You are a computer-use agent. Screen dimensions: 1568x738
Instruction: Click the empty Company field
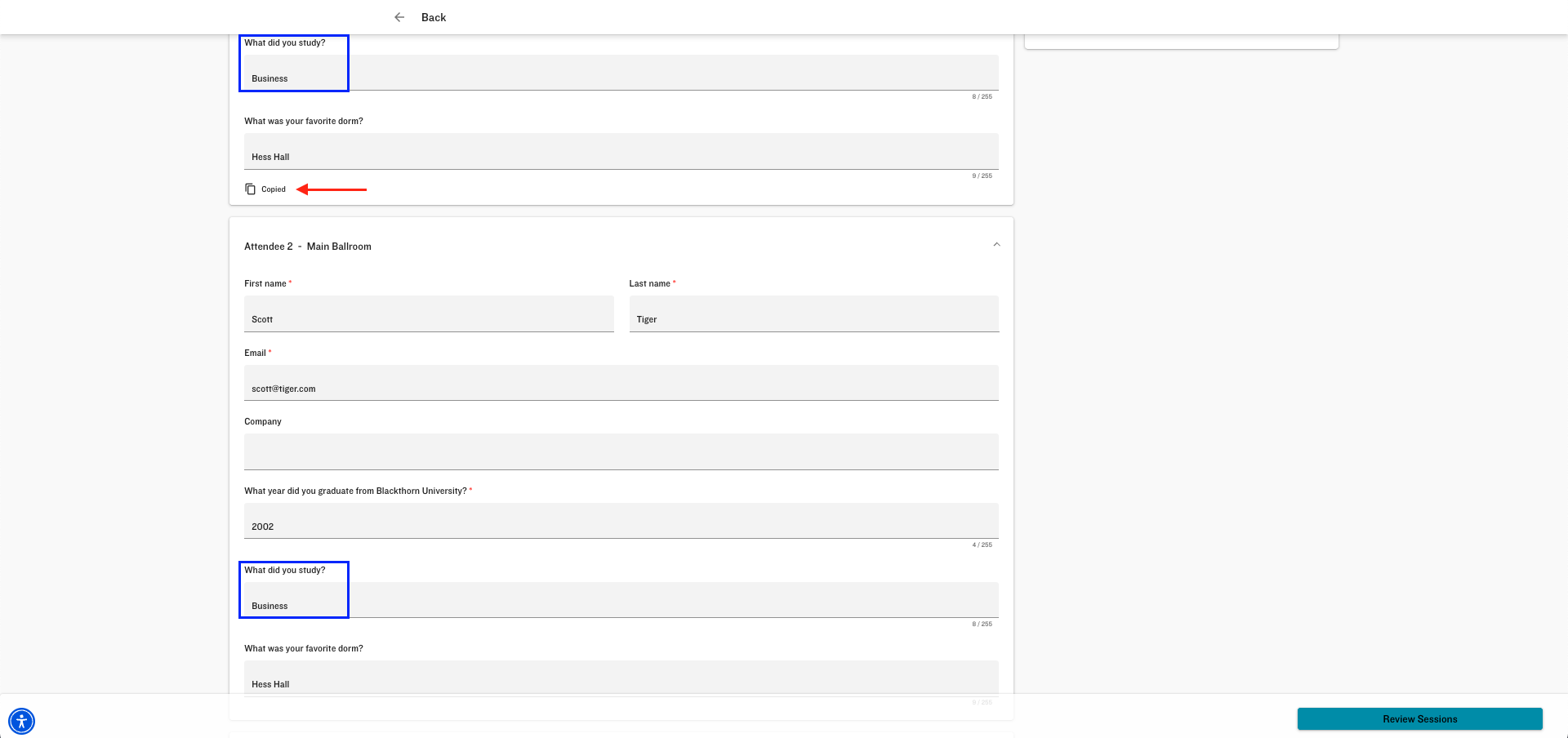[x=621, y=451]
